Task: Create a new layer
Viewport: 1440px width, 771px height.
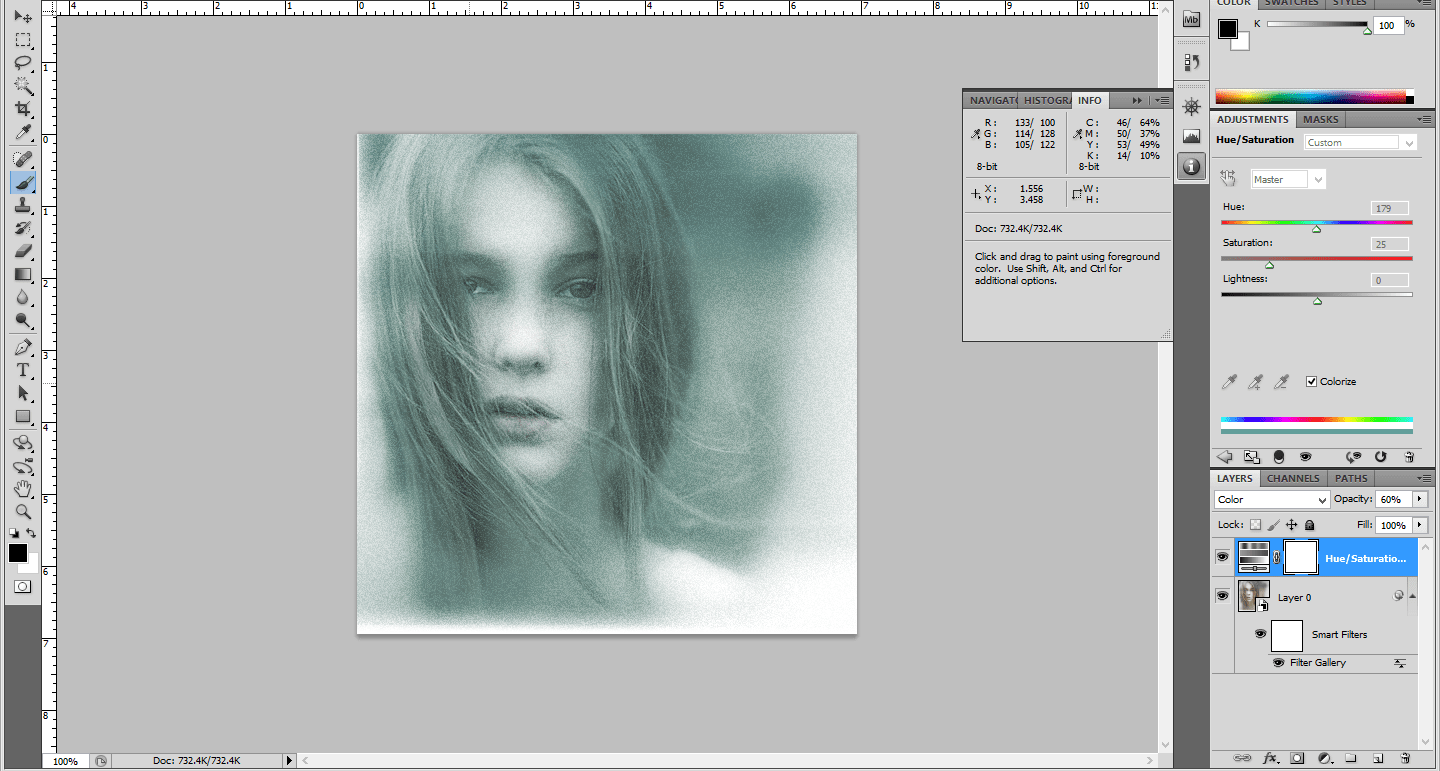Action: pyautogui.click(x=1377, y=758)
